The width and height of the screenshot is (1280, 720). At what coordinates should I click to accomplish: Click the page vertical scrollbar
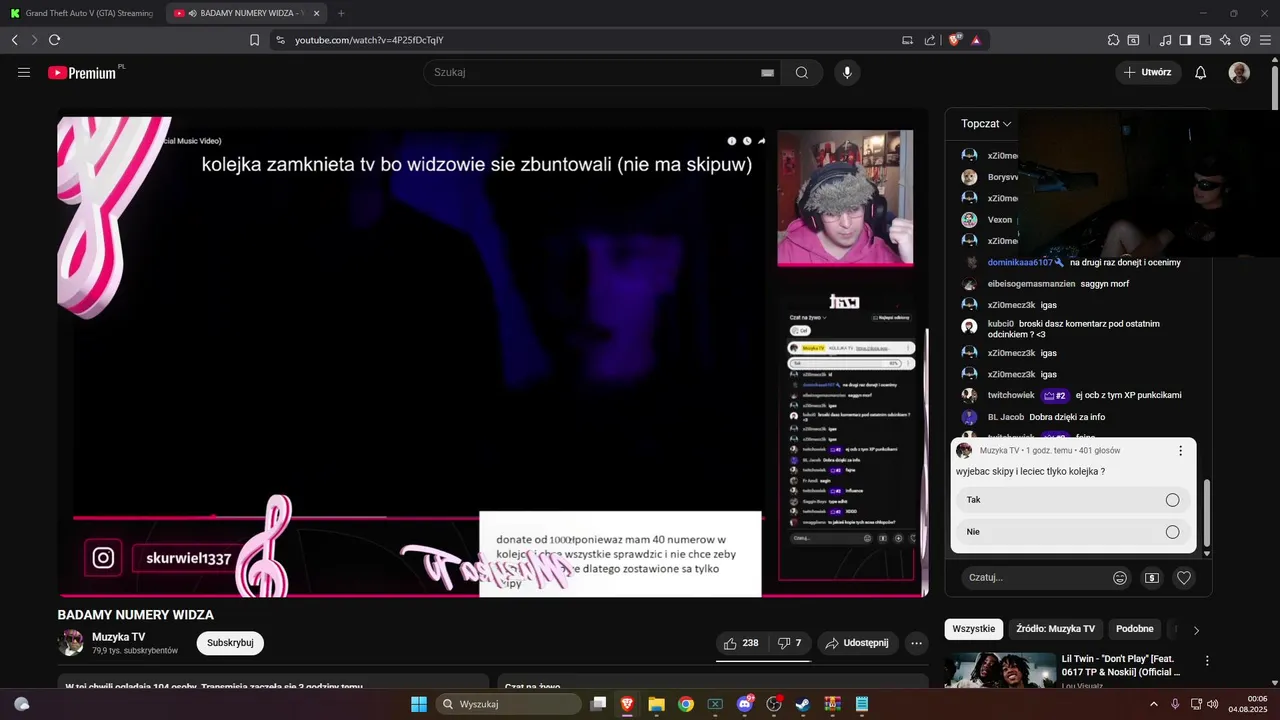(1275, 88)
